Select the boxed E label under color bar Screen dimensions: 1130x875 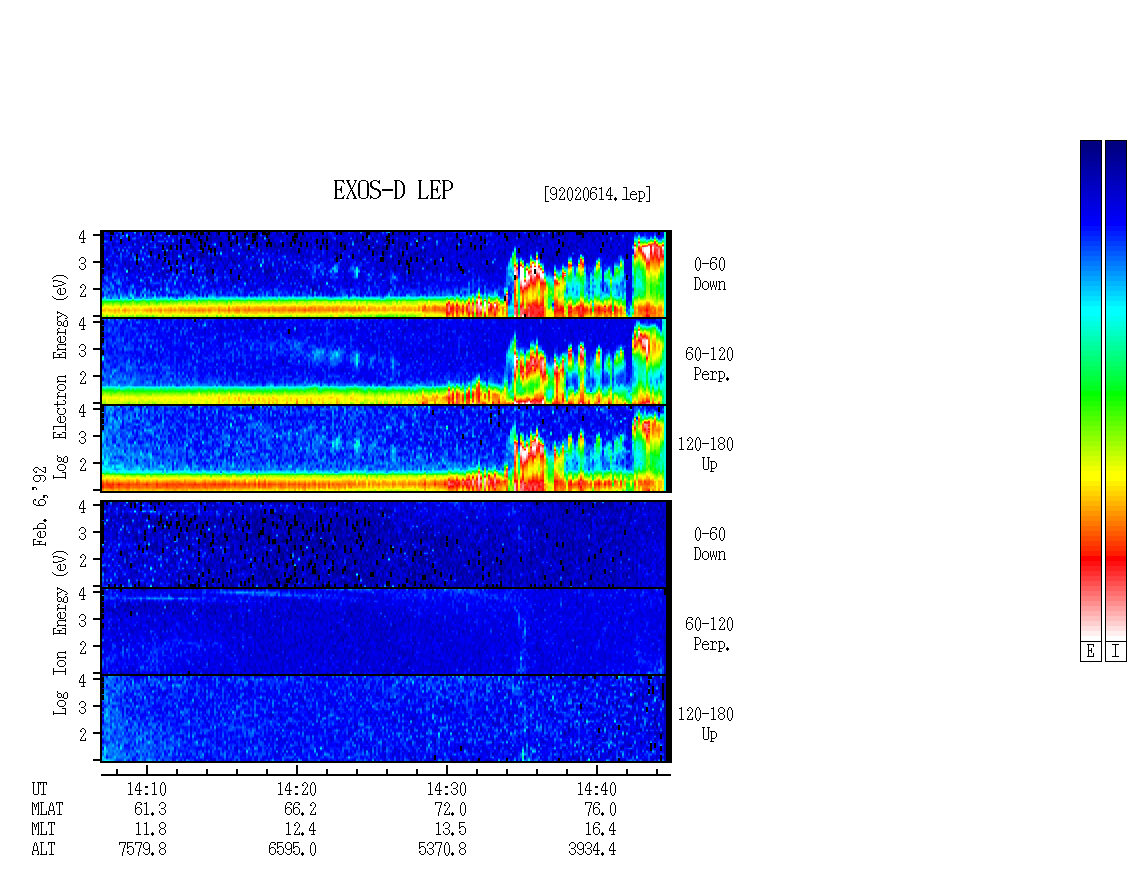pyautogui.click(x=1090, y=652)
